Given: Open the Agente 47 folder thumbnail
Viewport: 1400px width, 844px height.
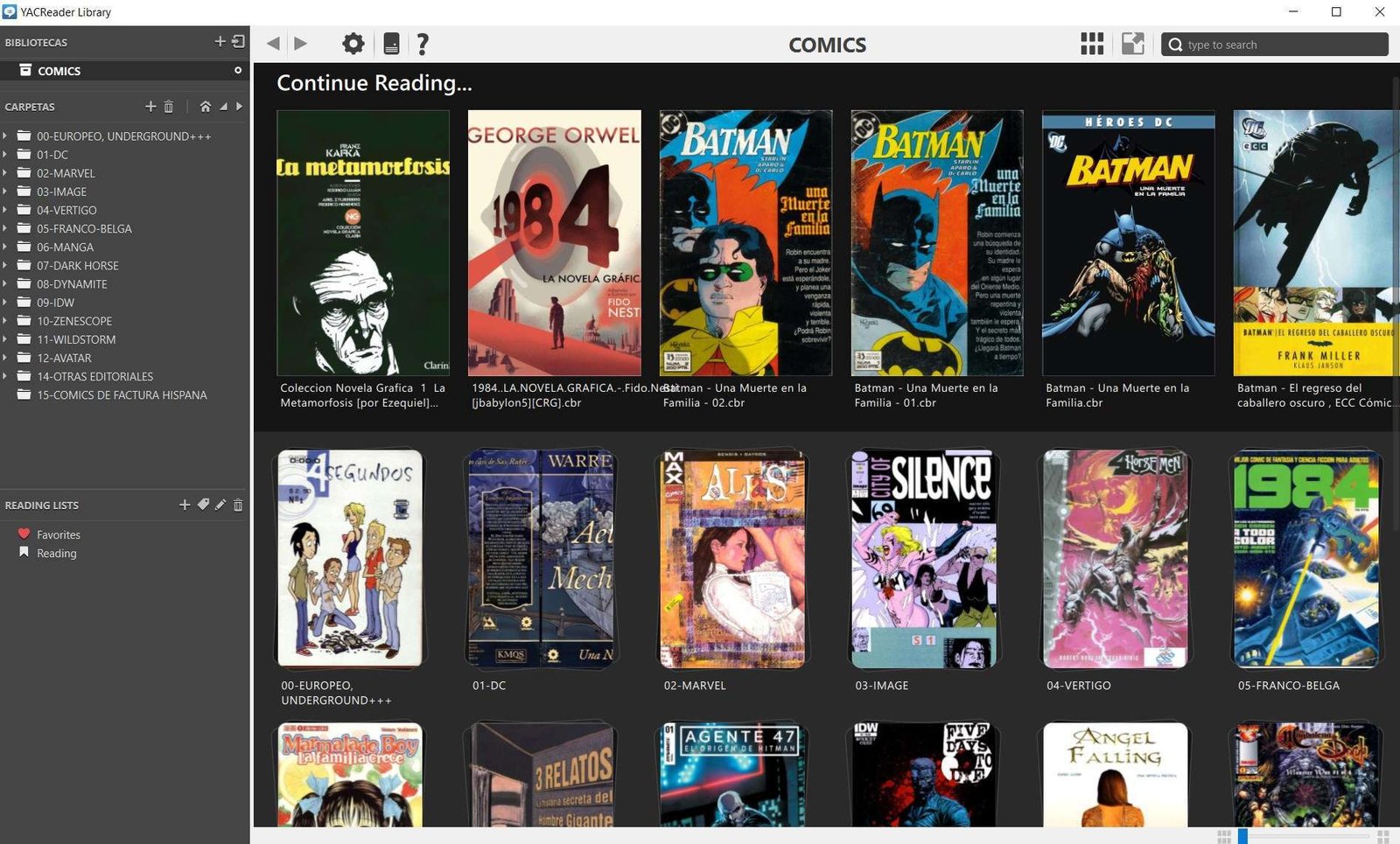Looking at the screenshot, I should pos(732,774).
